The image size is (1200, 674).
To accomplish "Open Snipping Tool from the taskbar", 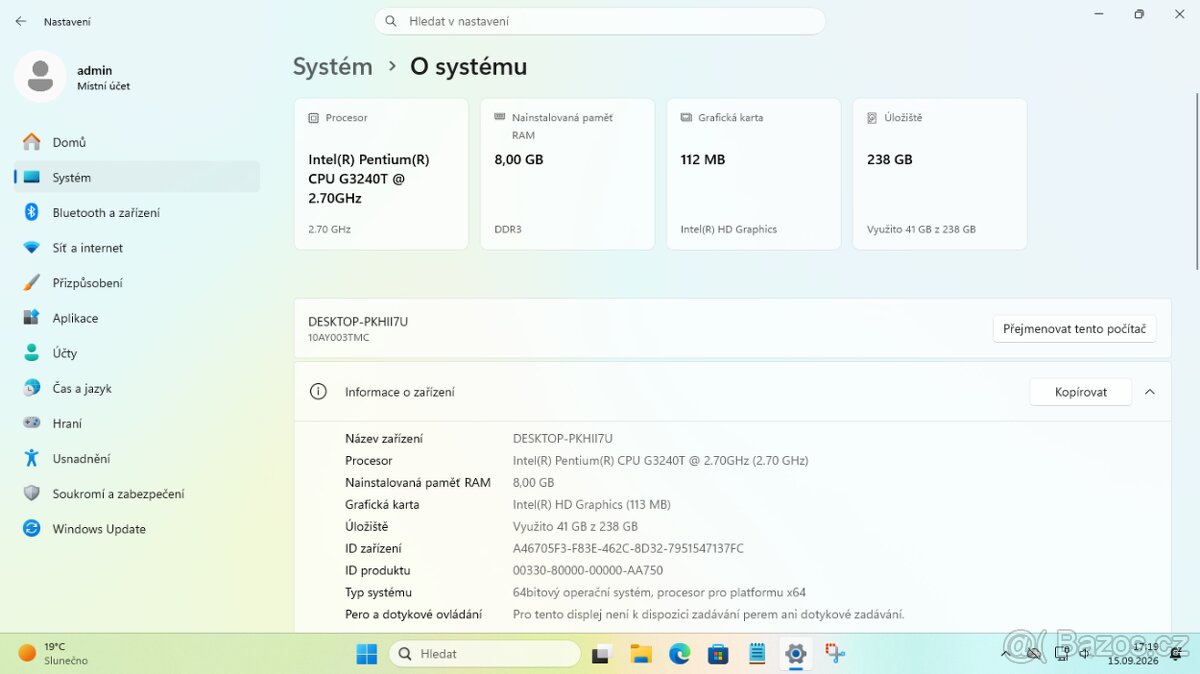I will 835,654.
